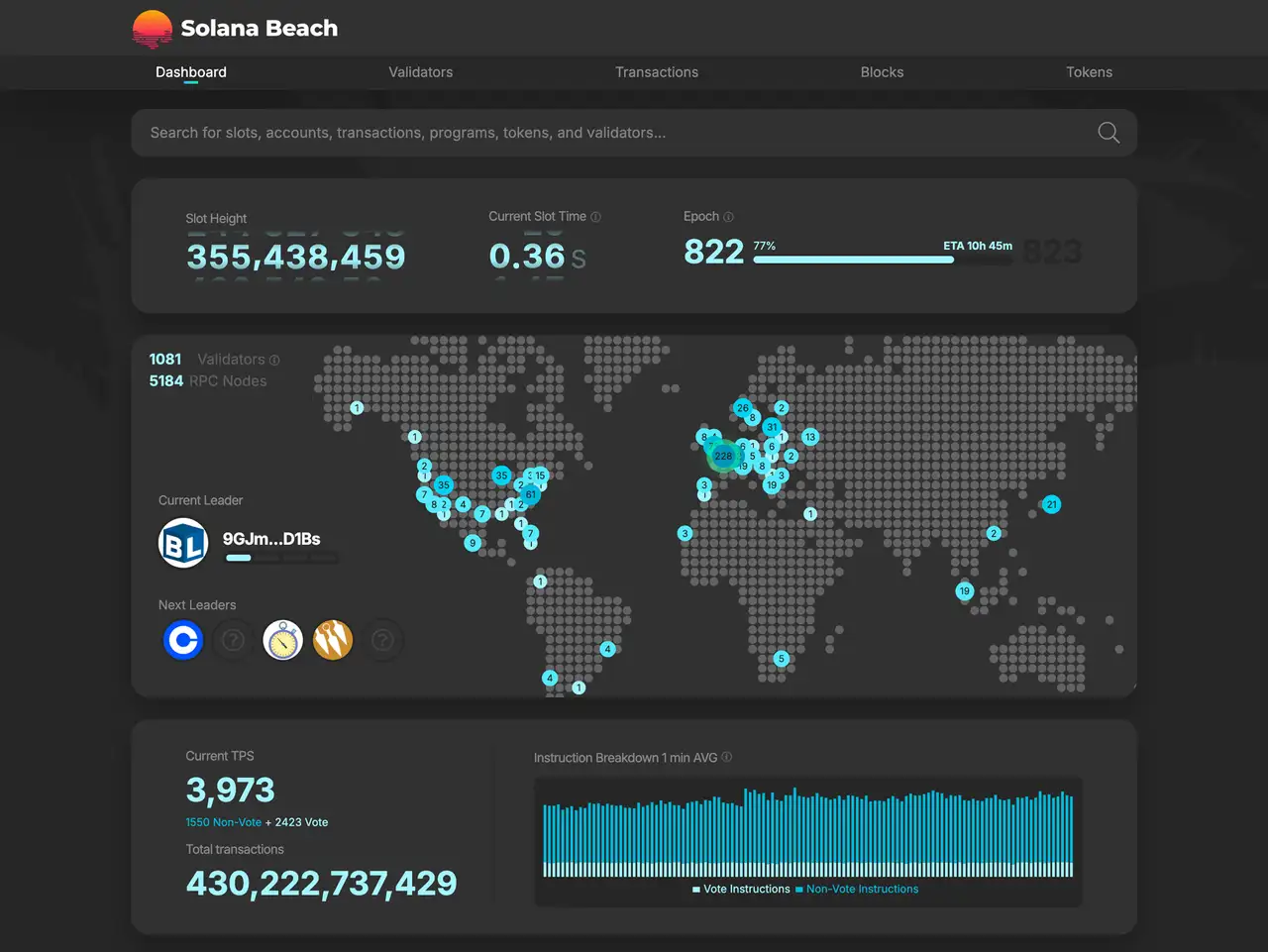
Task: Open the Validators tab
Action: pyautogui.click(x=420, y=72)
